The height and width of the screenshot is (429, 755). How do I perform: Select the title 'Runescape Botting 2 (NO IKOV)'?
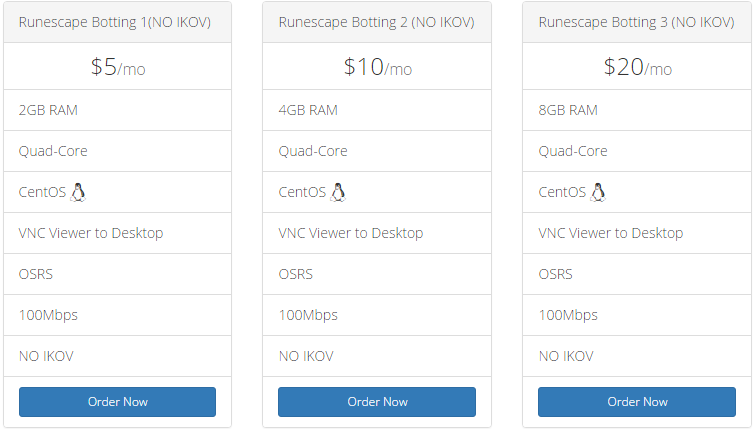pos(377,22)
